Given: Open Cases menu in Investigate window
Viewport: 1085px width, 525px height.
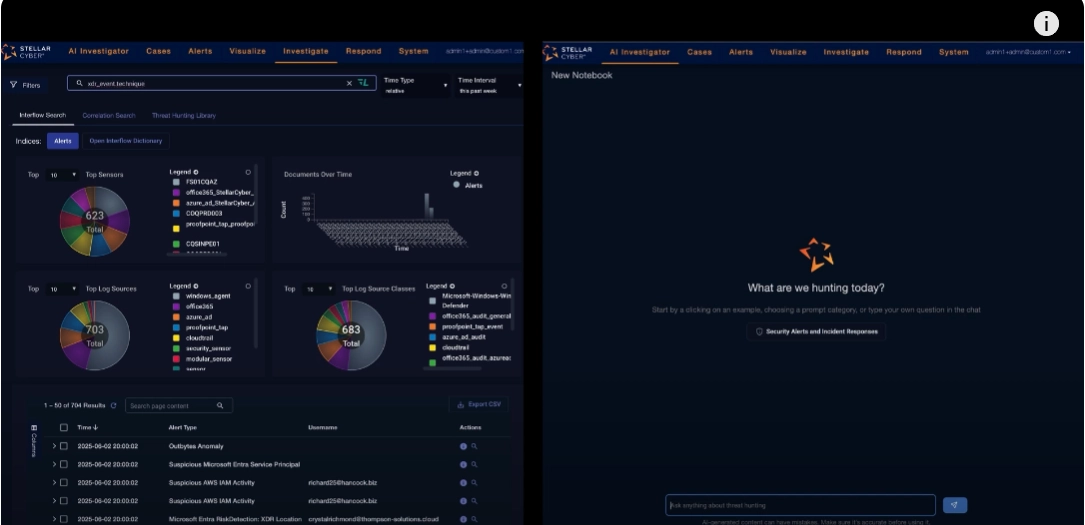Looking at the screenshot, I should coord(158,51).
